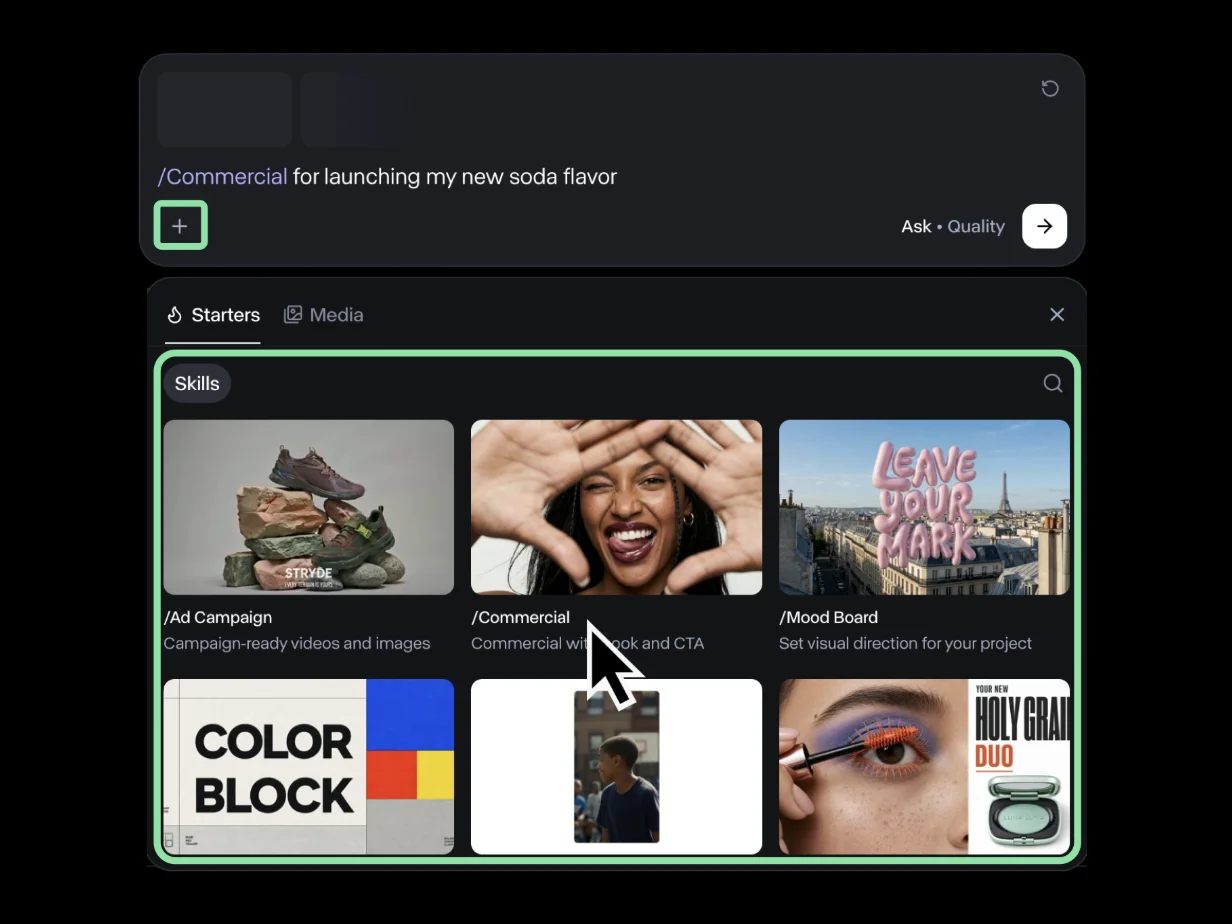The height and width of the screenshot is (924, 1232).
Task: Click the reset arrow icon in prompt box
Action: [1050, 89]
